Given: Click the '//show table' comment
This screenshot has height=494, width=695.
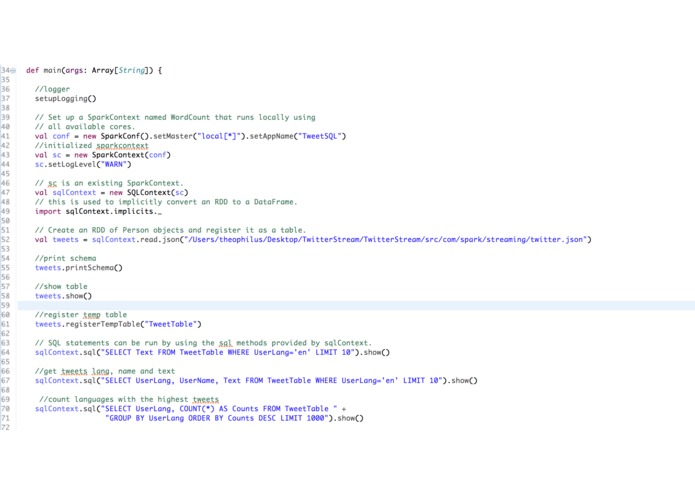Looking at the screenshot, I should pos(61,287).
